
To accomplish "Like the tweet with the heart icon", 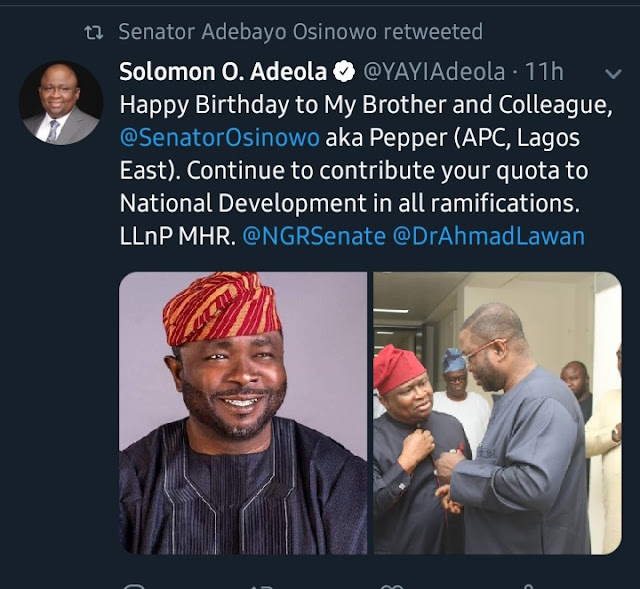I will pyautogui.click(x=390, y=585).
